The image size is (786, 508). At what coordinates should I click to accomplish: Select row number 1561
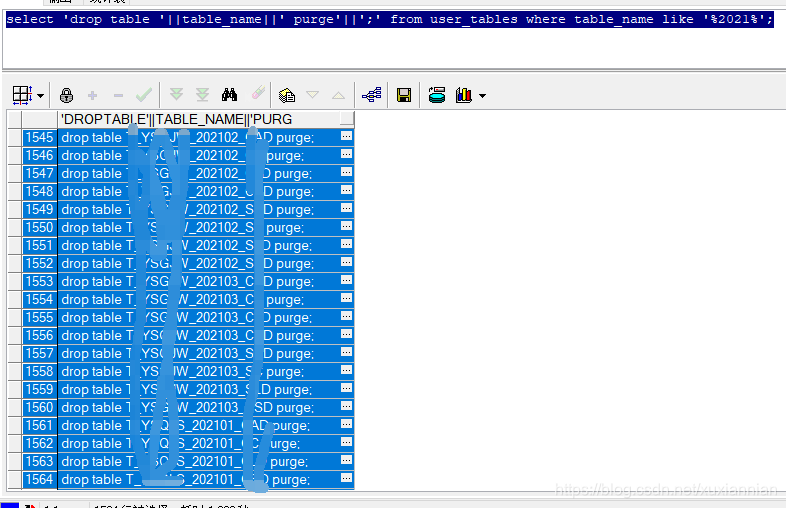click(40, 426)
